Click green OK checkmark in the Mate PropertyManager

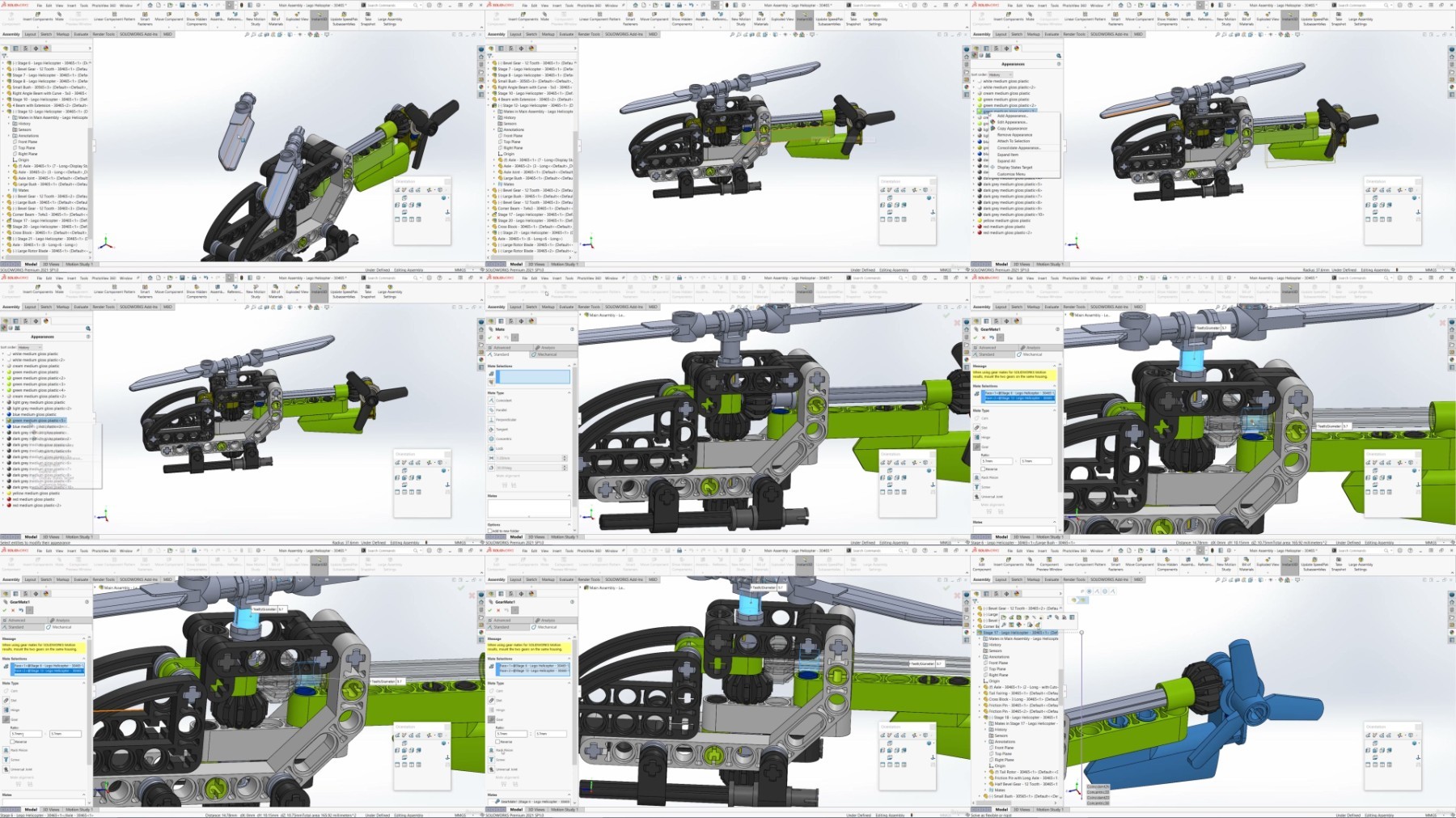490,337
